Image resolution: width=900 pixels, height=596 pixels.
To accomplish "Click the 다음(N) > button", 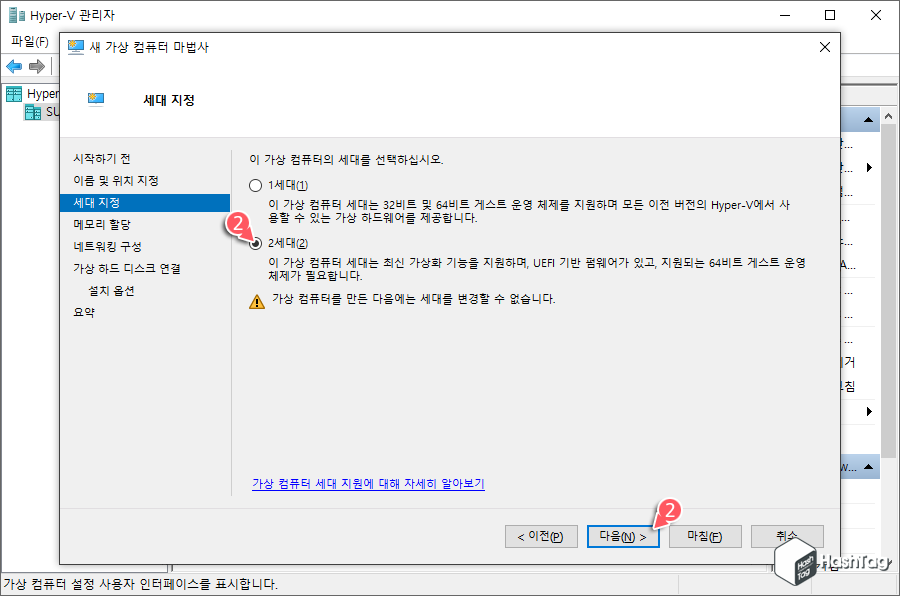I will pos(623,536).
